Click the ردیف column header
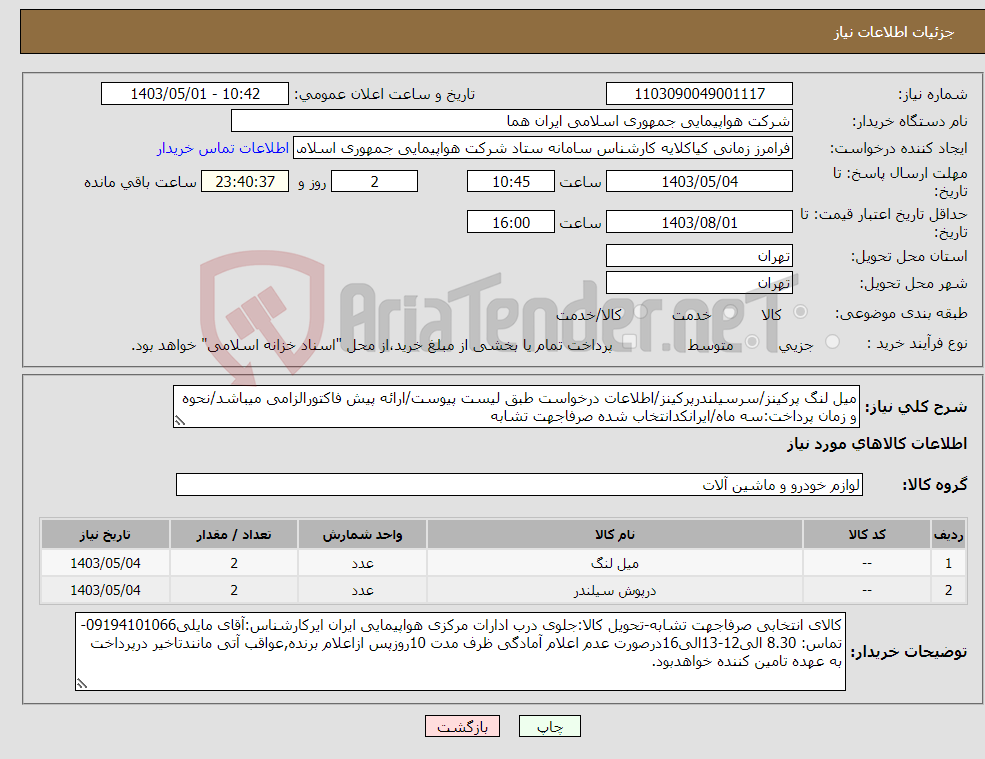 pos(949,534)
